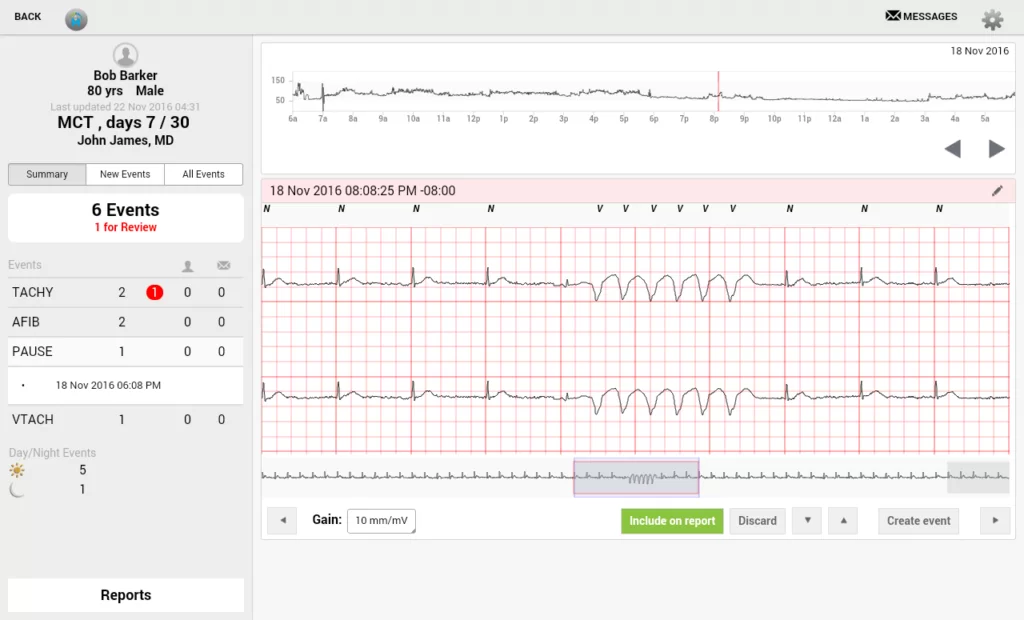Open the 18 Nov 2016 06:08 PM event
Image resolution: width=1024 pixels, height=620 pixels.
[x=125, y=385]
